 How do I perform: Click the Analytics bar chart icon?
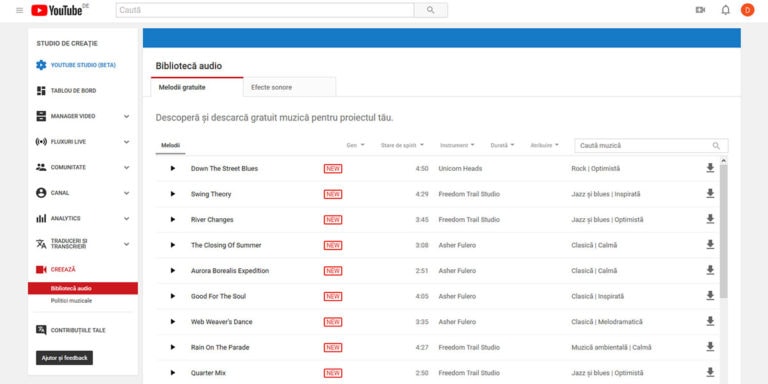click(41, 218)
